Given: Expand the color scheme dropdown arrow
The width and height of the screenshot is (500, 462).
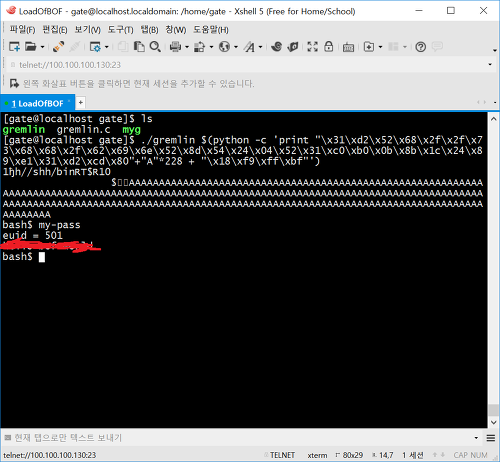Looking at the screenshot, I should tap(211, 47).
